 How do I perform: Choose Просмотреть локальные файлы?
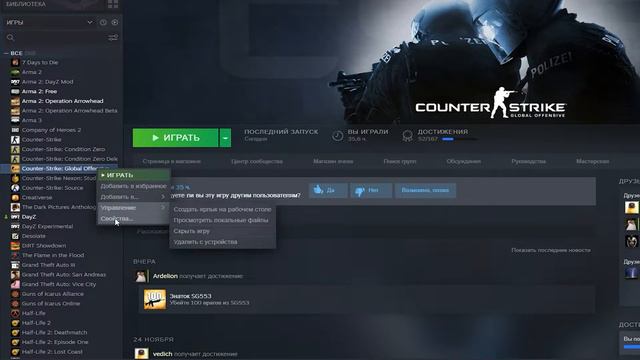click(x=222, y=220)
